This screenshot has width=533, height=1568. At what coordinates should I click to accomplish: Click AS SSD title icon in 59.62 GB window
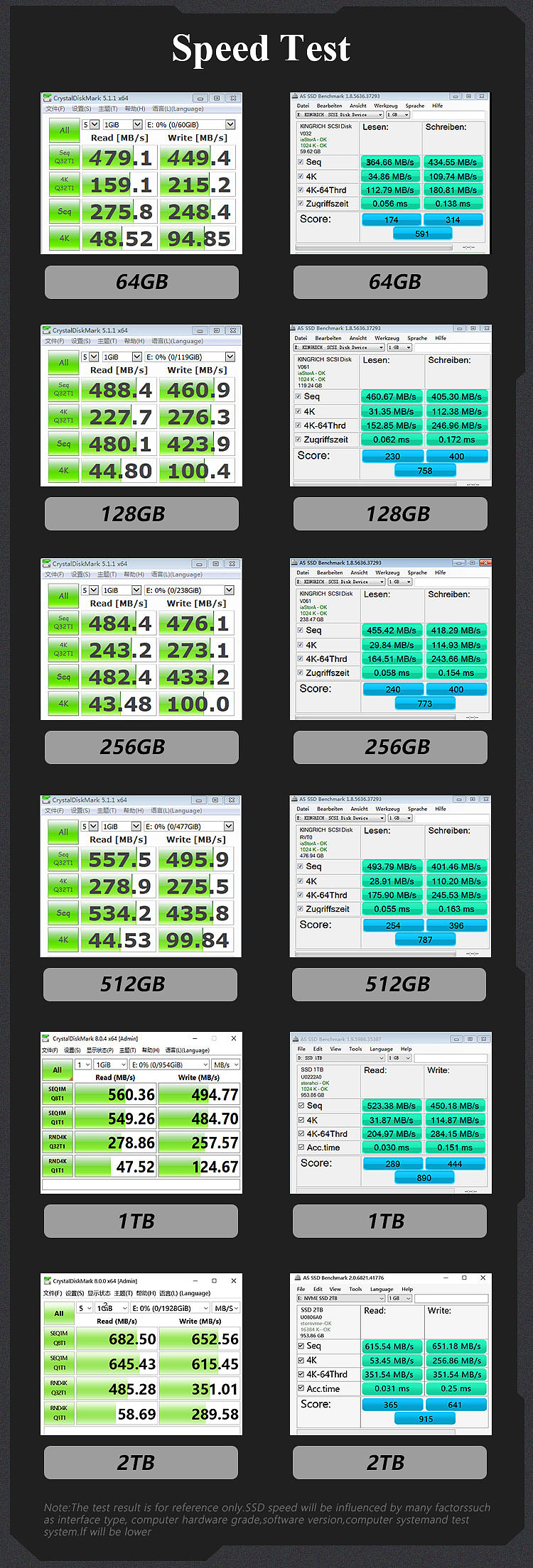(295, 96)
